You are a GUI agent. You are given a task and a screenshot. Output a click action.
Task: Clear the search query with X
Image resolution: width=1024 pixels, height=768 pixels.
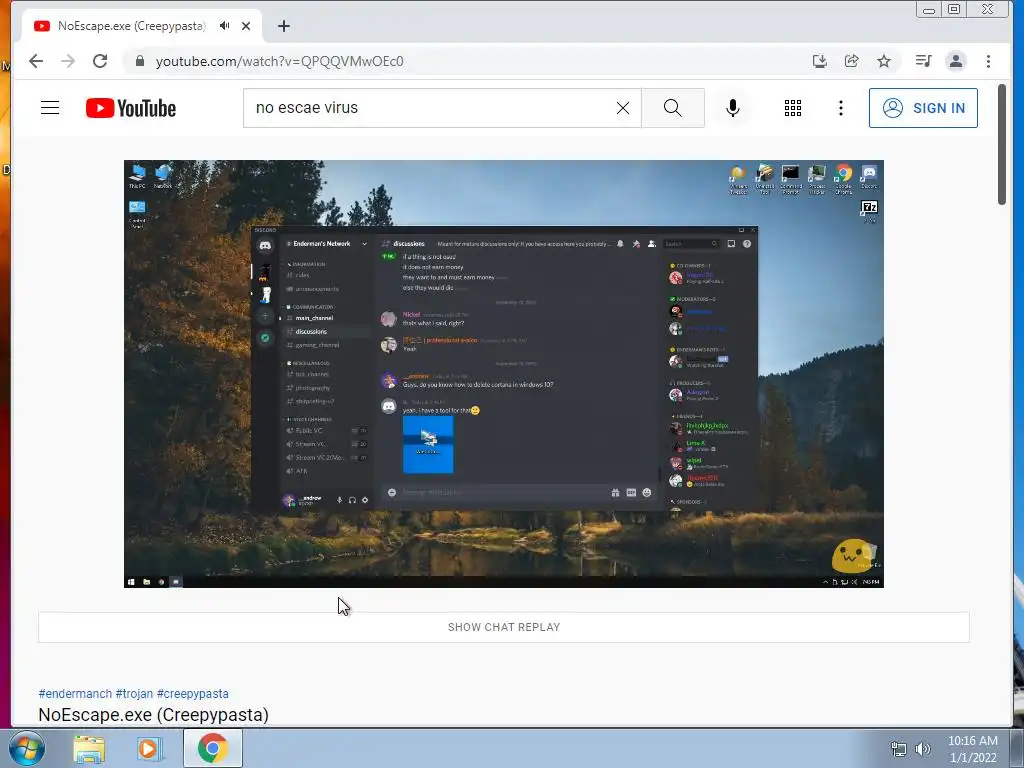coord(623,108)
